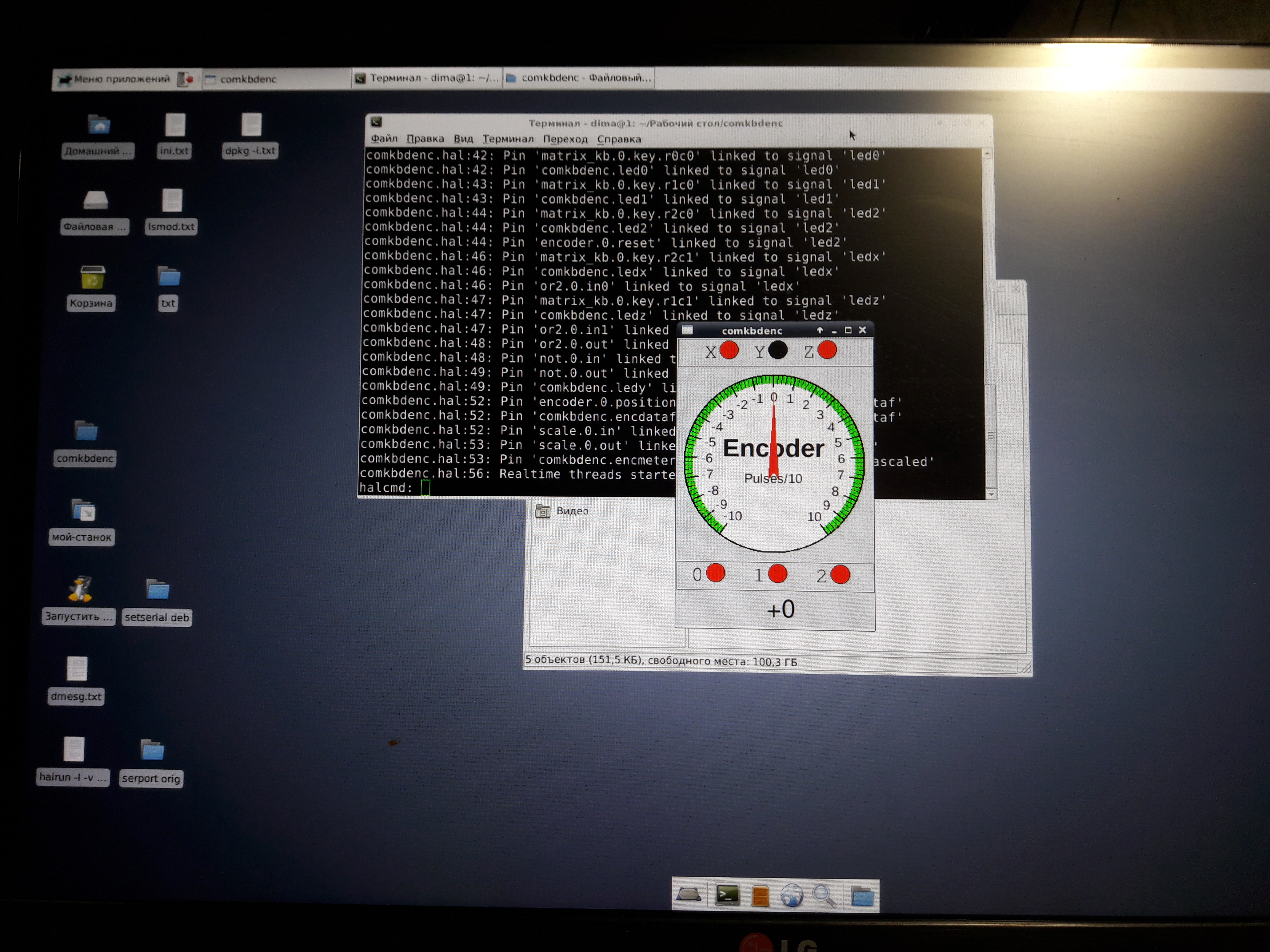Click the orange file manager cabinet icon
The image size is (1270, 952).
(x=760, y=896)
